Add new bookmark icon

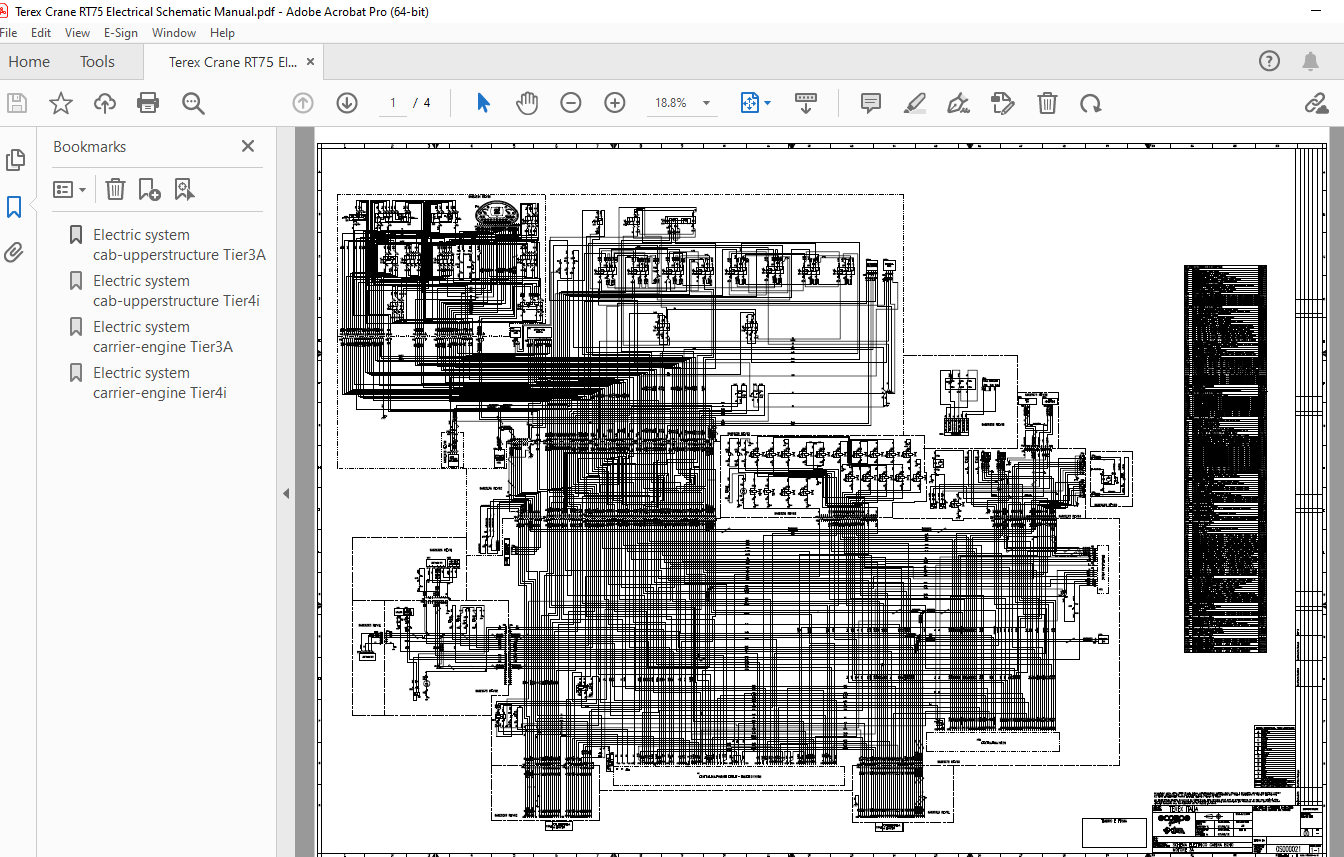pos(149,189)
